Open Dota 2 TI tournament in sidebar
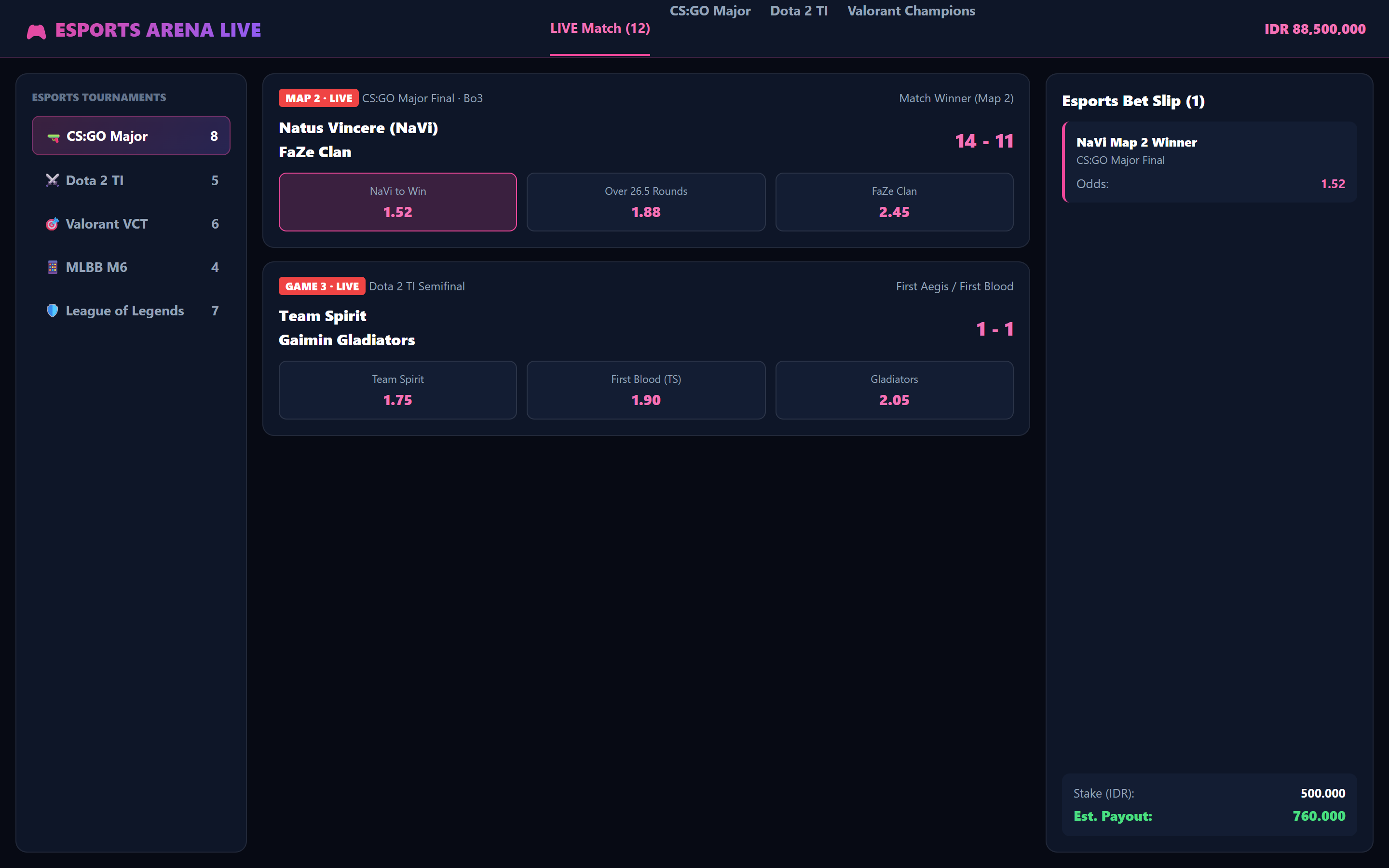Image resolution: width=1389 pixels, height=868 pixels. click(x=131, y=180)
